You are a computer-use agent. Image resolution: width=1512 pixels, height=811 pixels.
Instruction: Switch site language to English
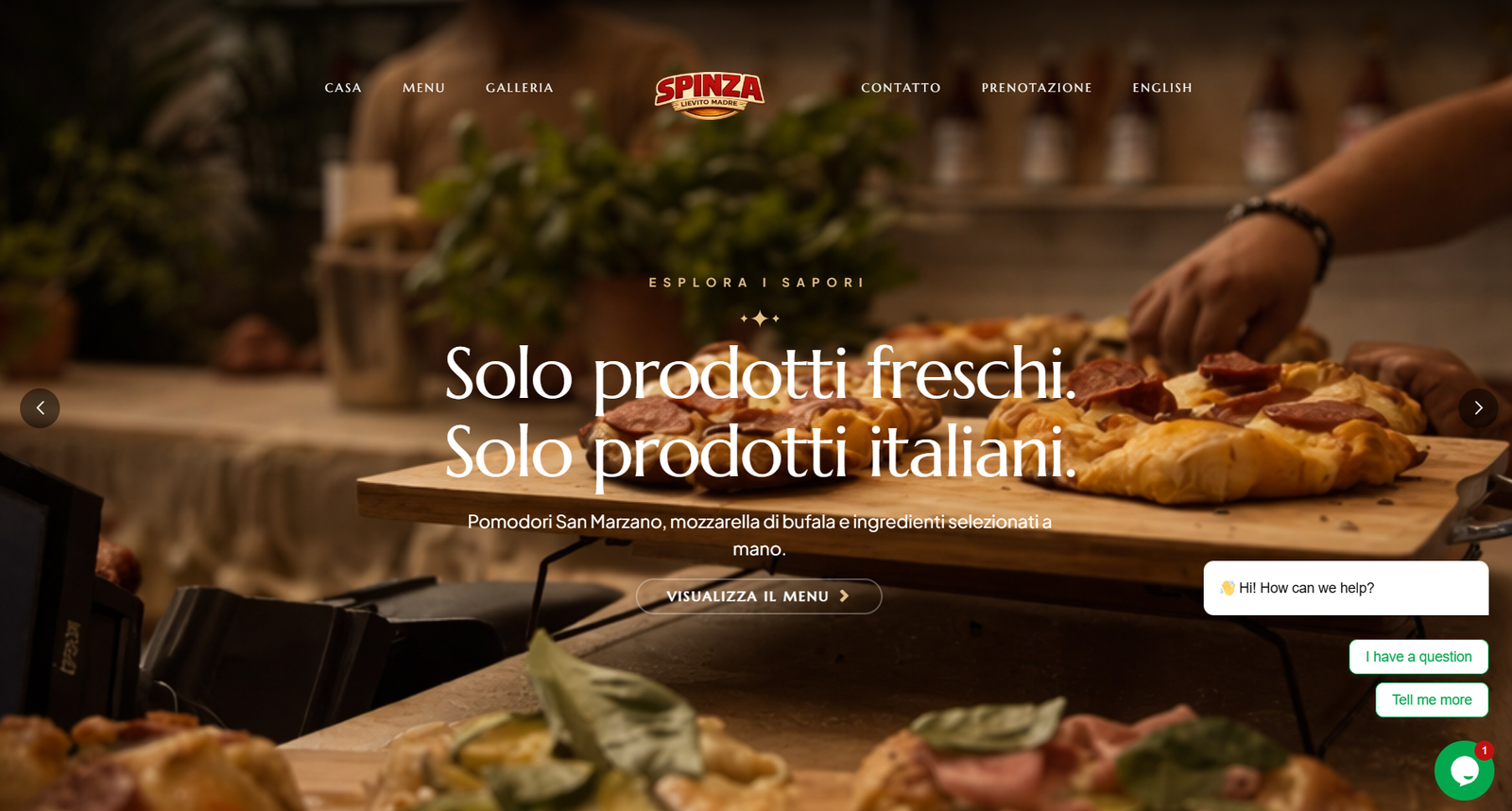[x=1162, y=88]
